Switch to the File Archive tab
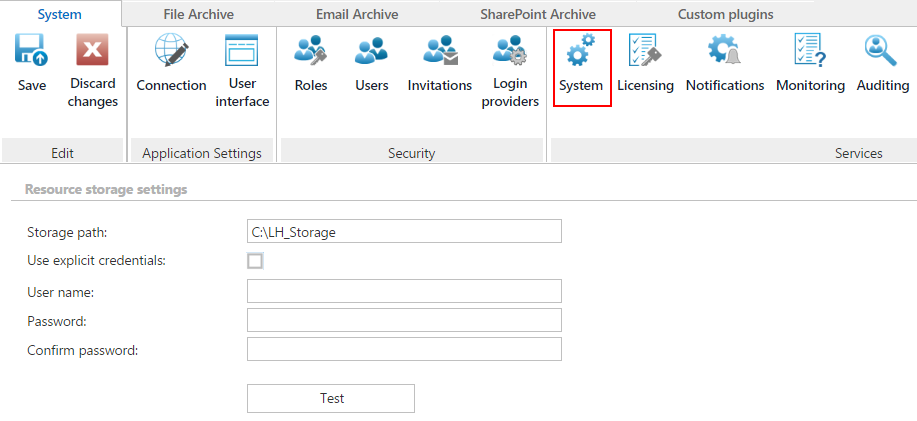Image resolution: width=917 pixels, height=421 pixels. coord(198,14)
